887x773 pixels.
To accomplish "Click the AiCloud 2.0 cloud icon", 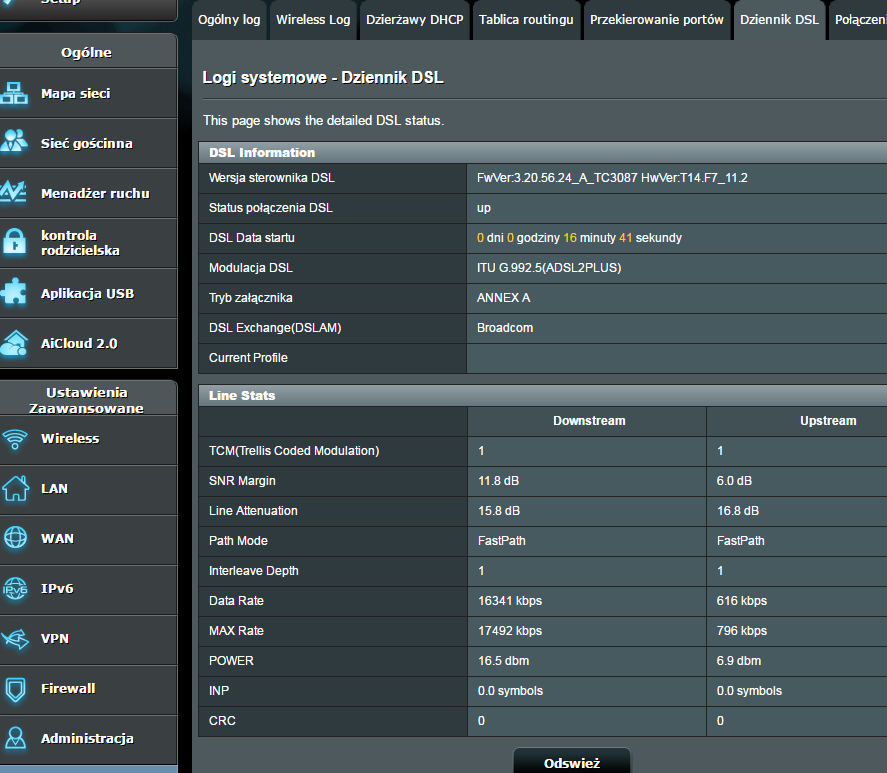I will pyautogui.click(x=14, y=343).
